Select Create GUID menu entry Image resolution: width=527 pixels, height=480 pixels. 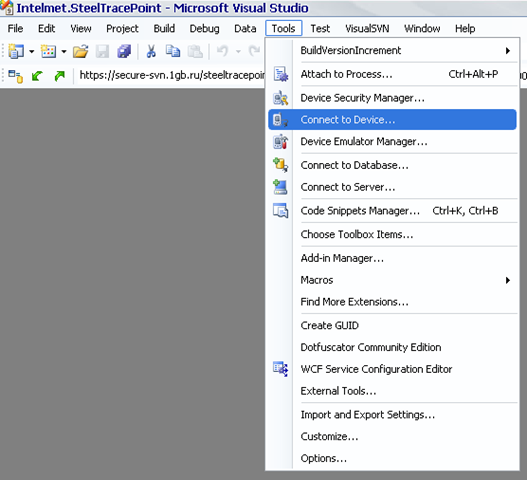392,325
